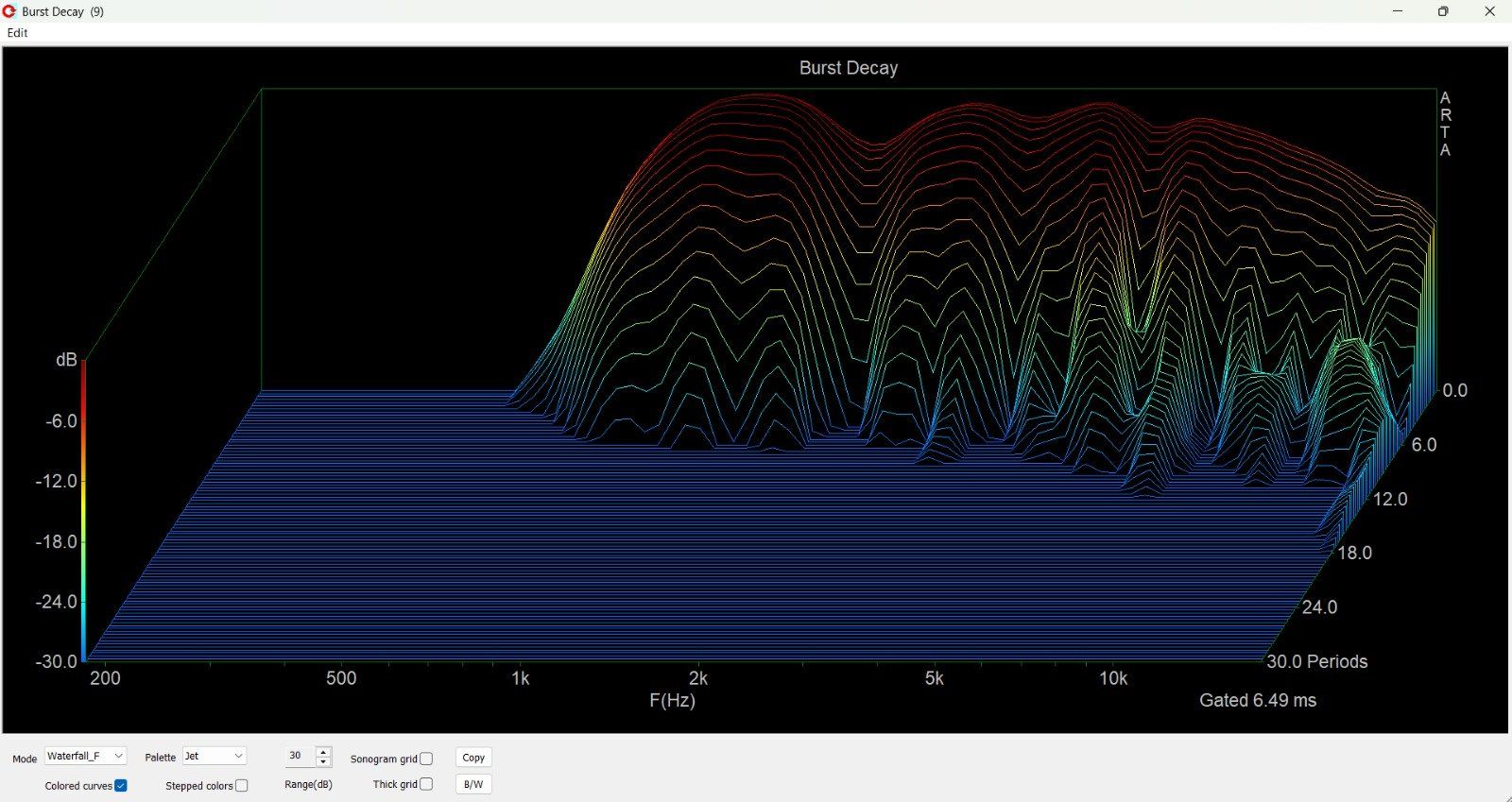
Task: Click the "2k" frequency label
Action: pos(698,678)
